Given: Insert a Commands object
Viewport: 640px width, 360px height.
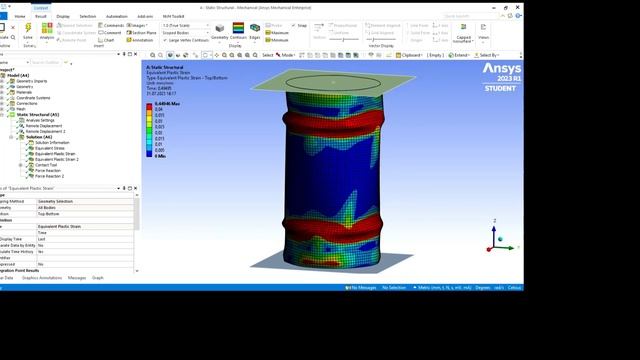Looking at the screenshot, I should [x=111, y=25].
